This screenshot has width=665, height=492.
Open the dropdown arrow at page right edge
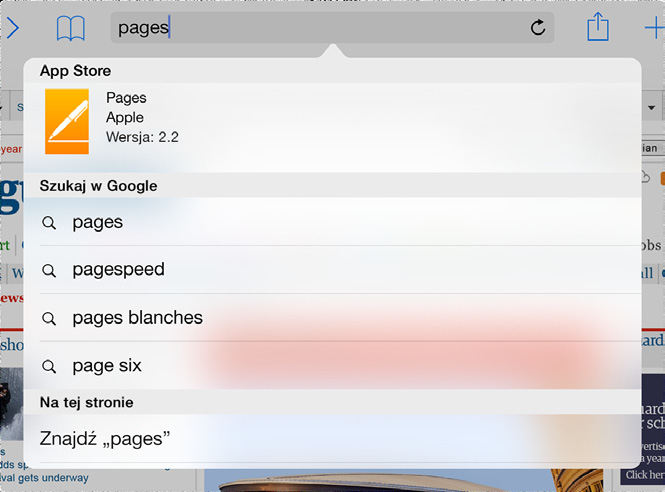(x=652, y=108)
